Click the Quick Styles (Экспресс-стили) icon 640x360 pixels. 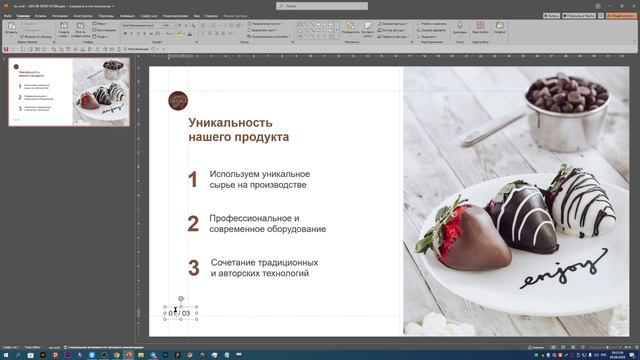pyautogui.click(x=368, y=29)
